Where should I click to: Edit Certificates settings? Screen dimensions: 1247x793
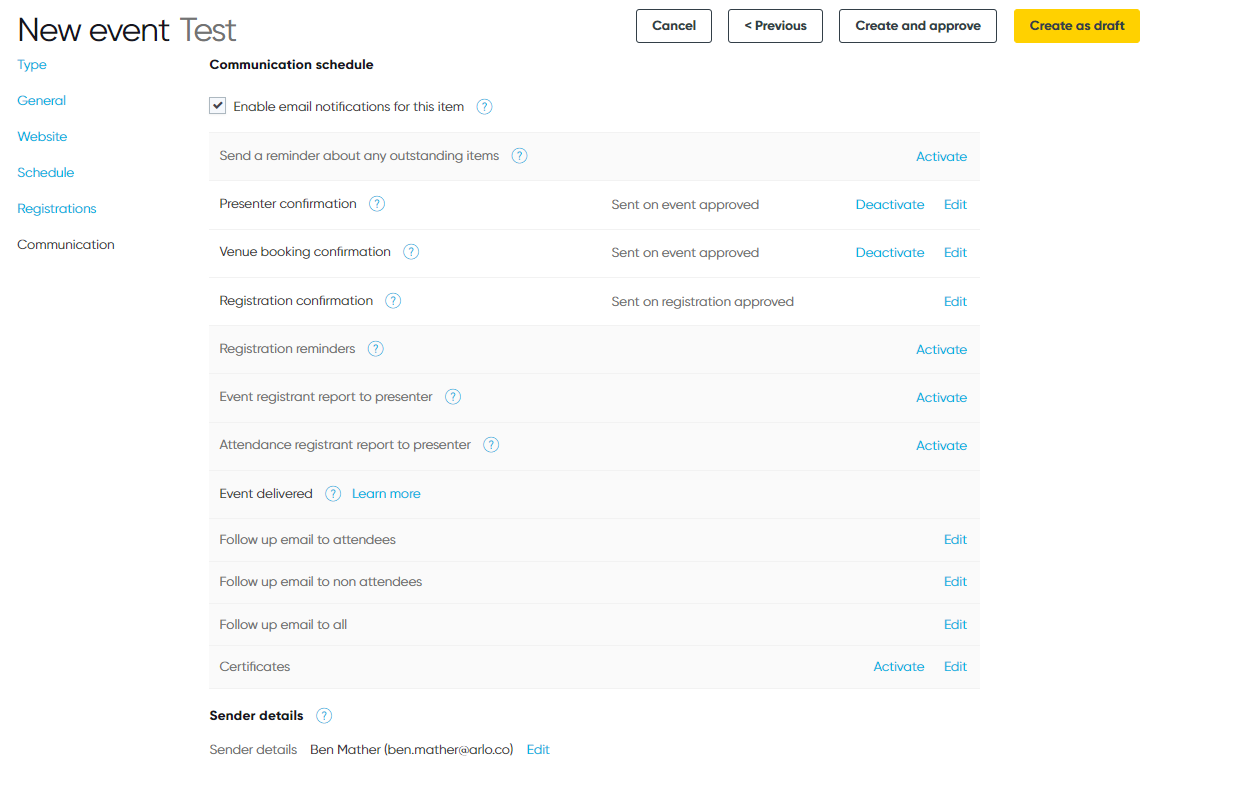[x=956, y=667]
